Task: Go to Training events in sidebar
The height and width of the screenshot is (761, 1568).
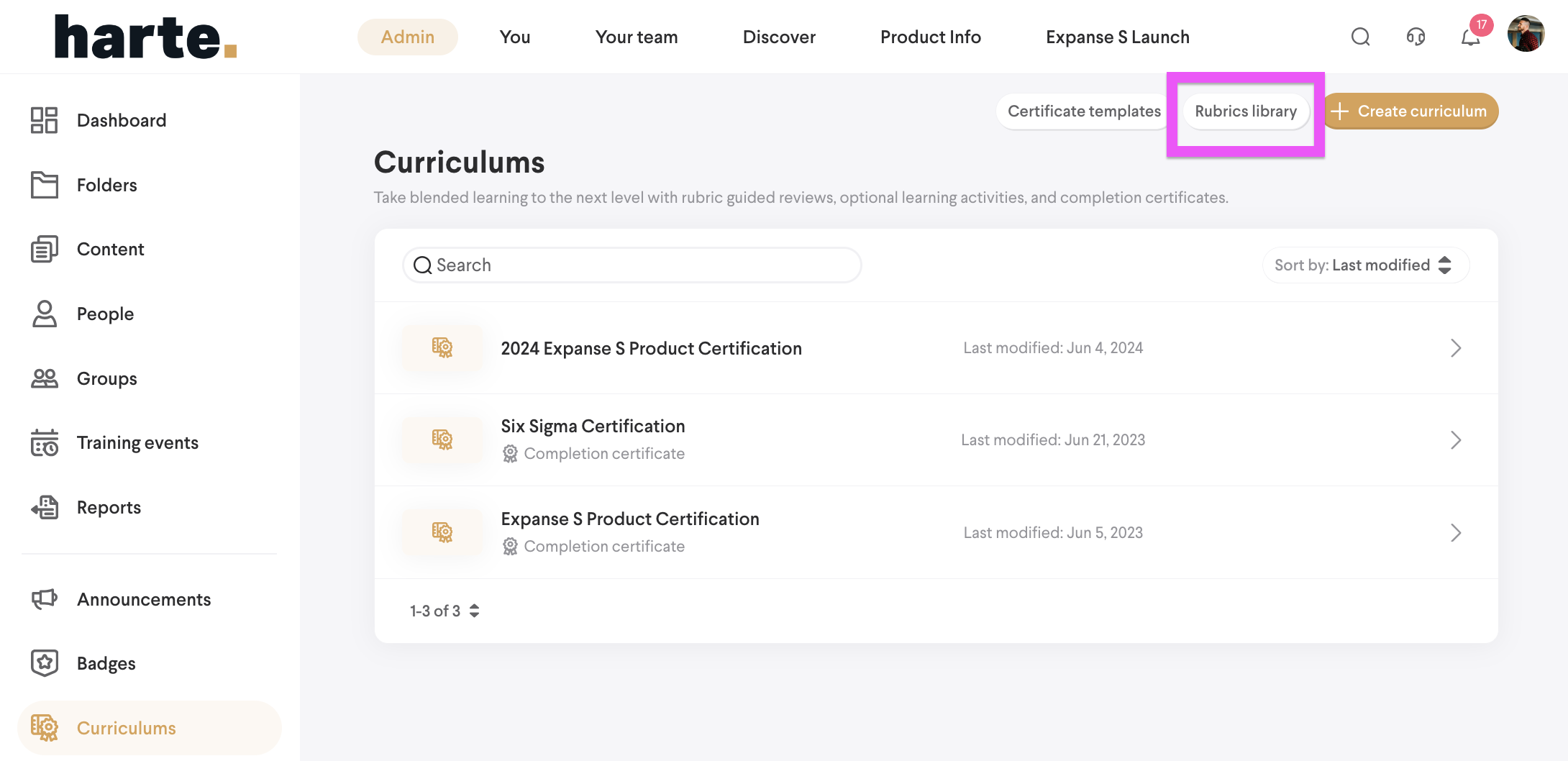Action: (x=137, y=443)
